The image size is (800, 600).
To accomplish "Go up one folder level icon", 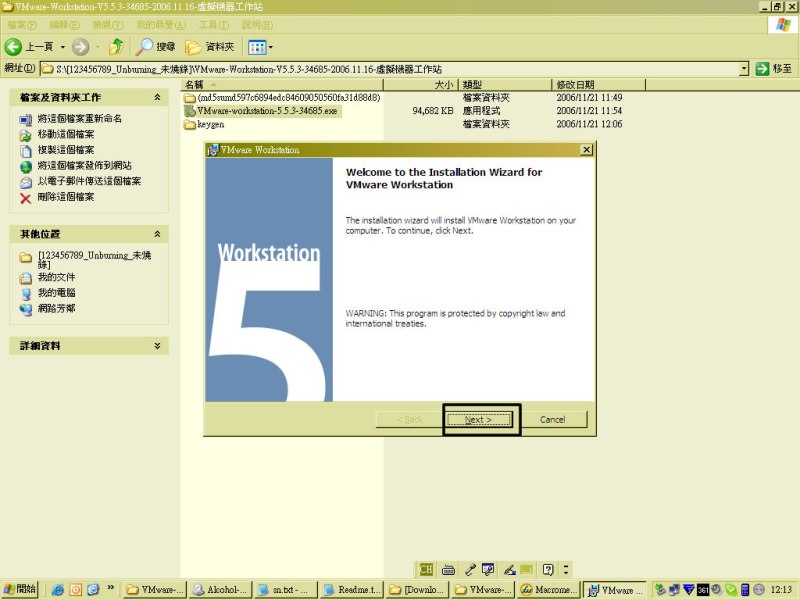I will click(x=116, y=47).
